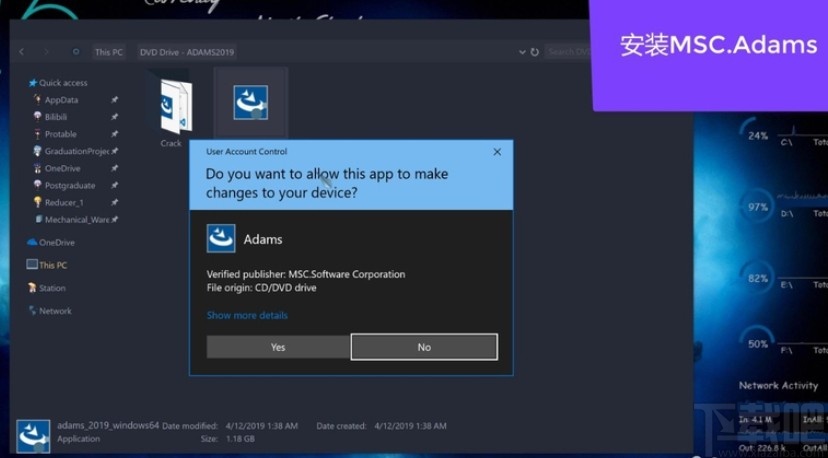The image size is (828, 458).
Task: Click the F:\ drive 50% usage gauge
Action: pos(755,344)
